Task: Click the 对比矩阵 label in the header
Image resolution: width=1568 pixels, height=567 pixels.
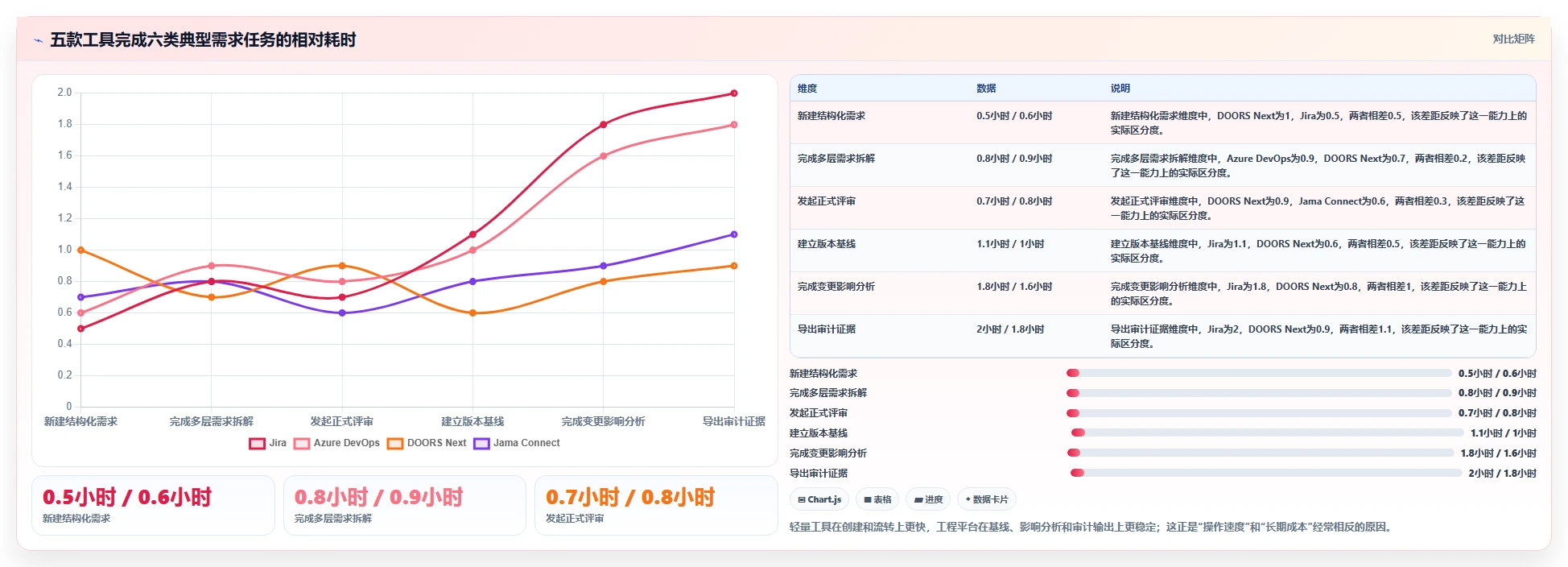Action: [x=1513, y=39]
